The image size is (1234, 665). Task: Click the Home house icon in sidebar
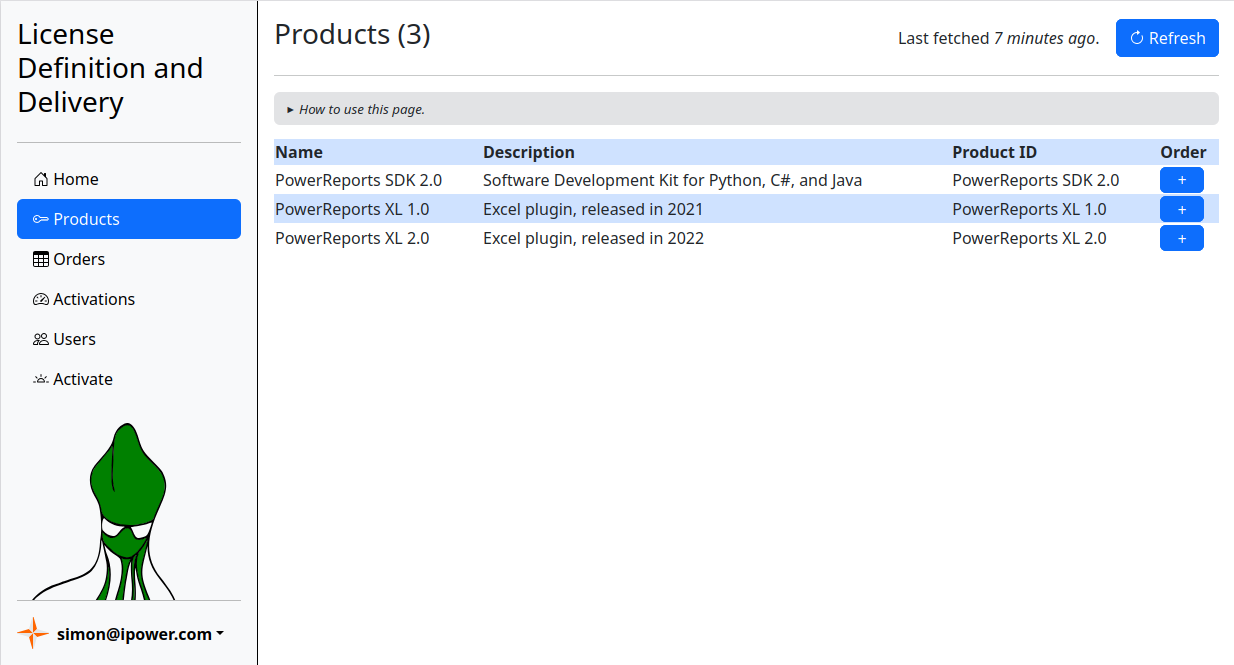click(x=41, y=180)
